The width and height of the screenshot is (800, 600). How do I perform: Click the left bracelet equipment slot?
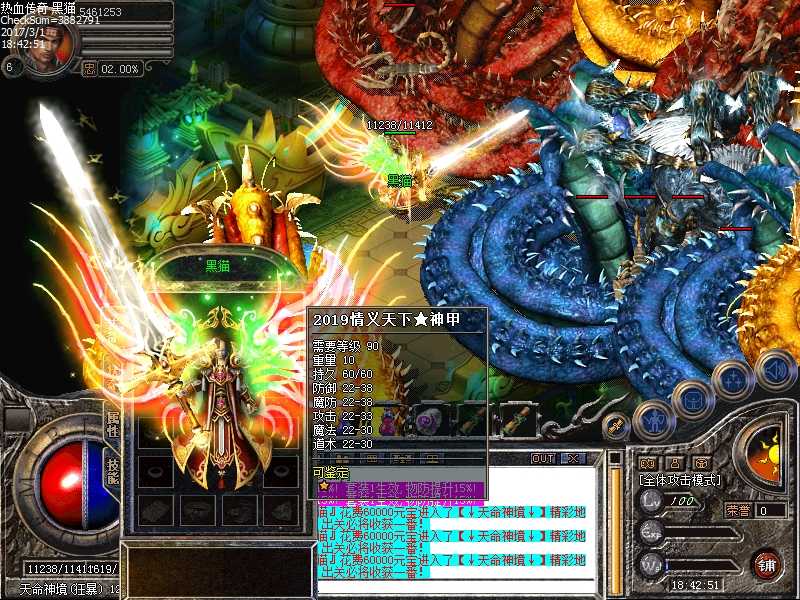[155, 471]
